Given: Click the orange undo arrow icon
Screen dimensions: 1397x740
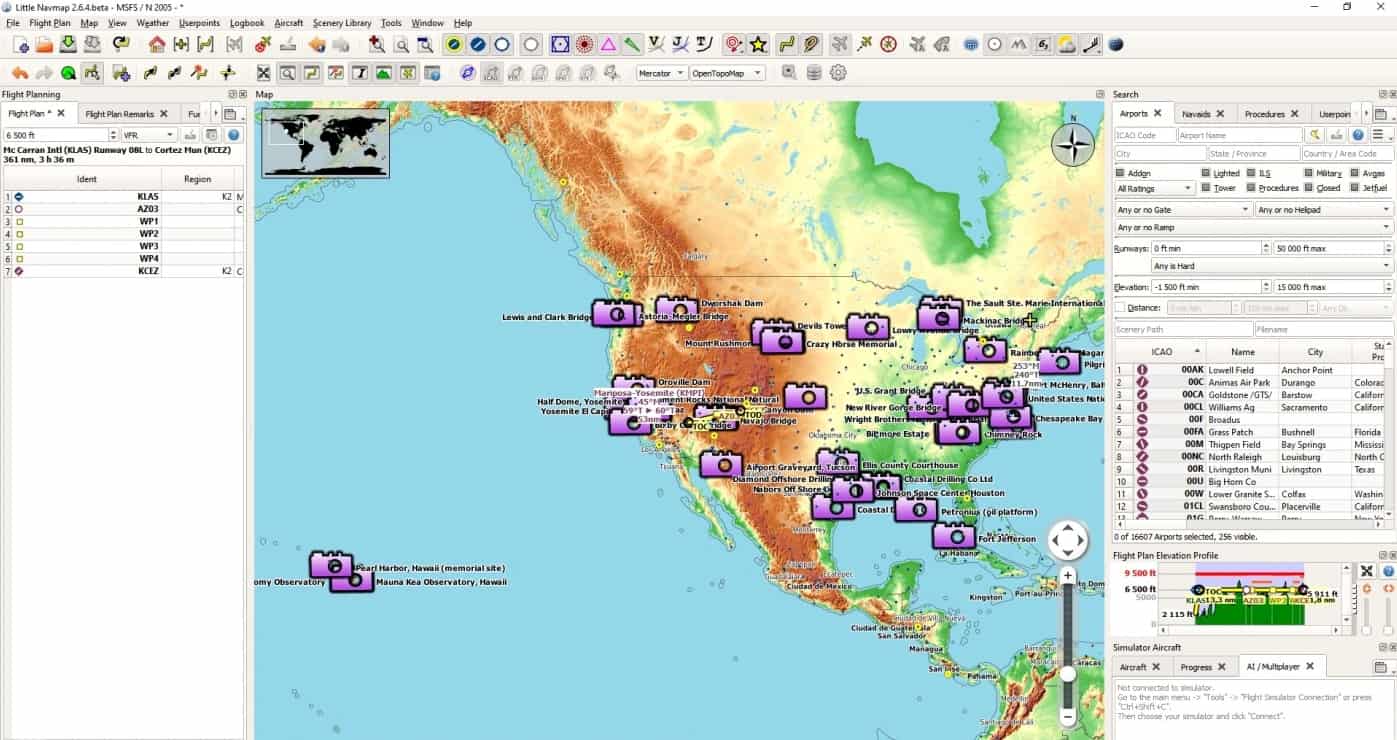Looking at the screenshot, I should pyautogui.click(x=20, y=73).
